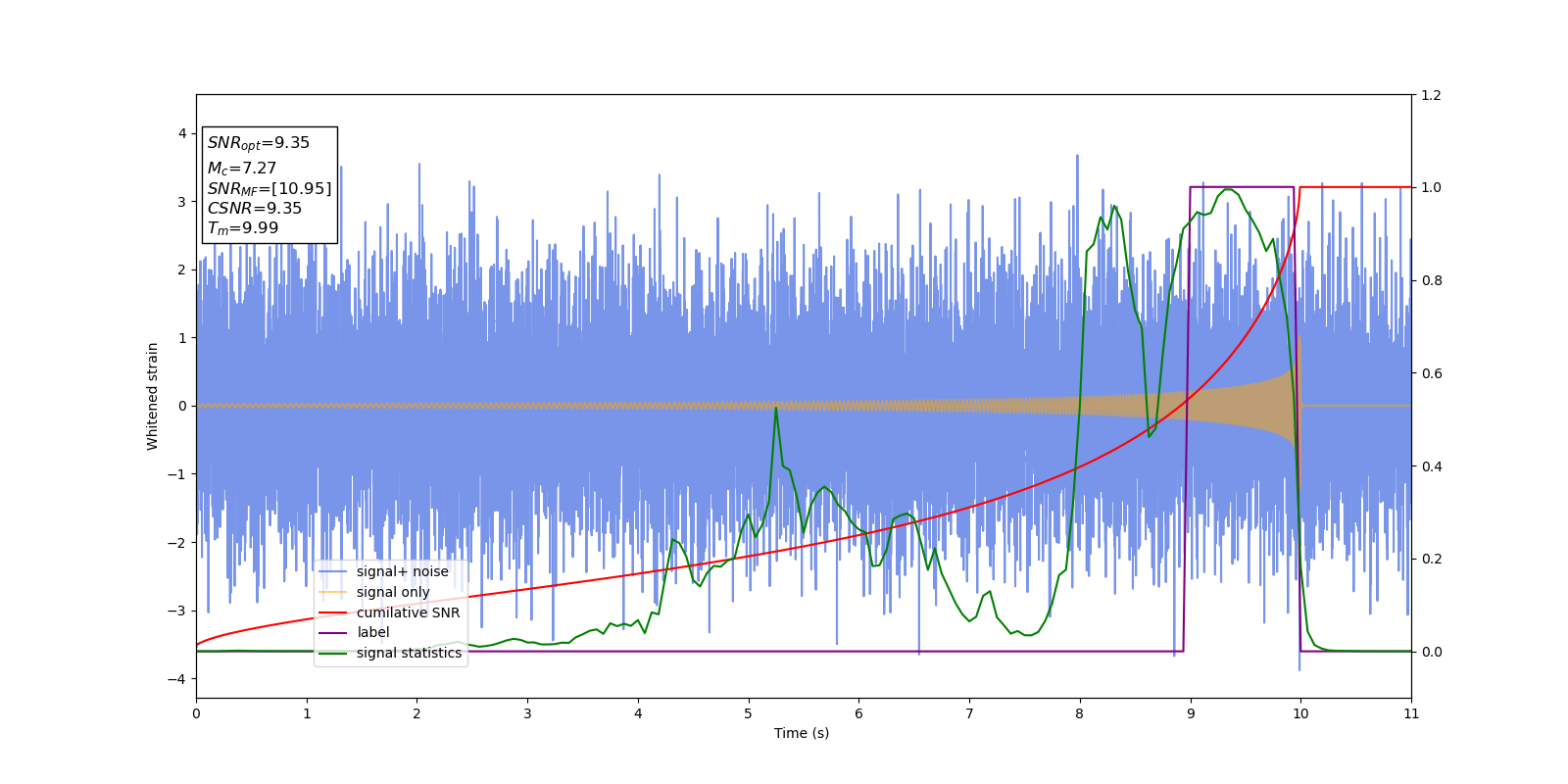This screenshot has height=784, width=1568.
Task: Click the Tm=9.99 annotation
Action: pos(243,228)
